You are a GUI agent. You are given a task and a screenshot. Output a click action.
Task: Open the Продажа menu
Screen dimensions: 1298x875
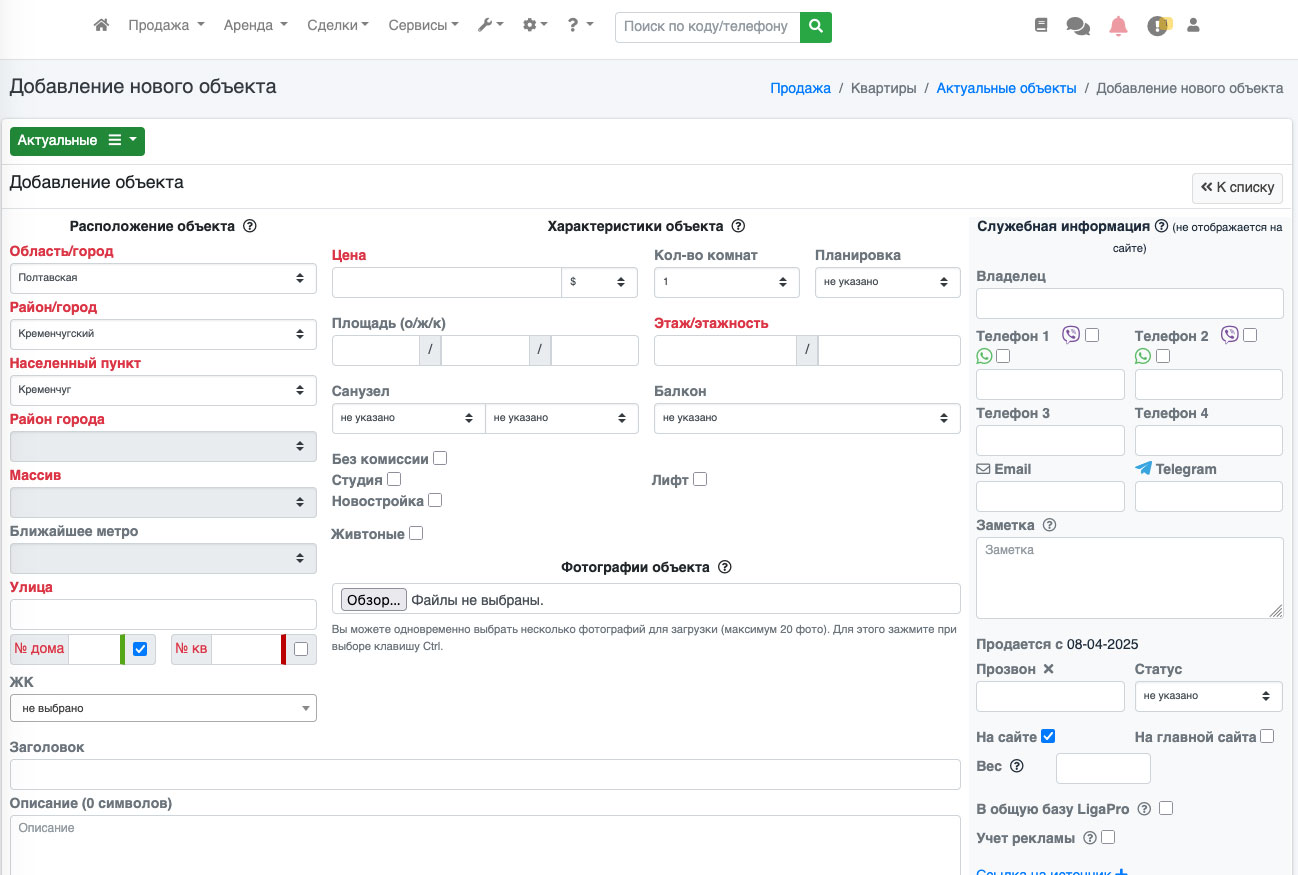(166, 26)
